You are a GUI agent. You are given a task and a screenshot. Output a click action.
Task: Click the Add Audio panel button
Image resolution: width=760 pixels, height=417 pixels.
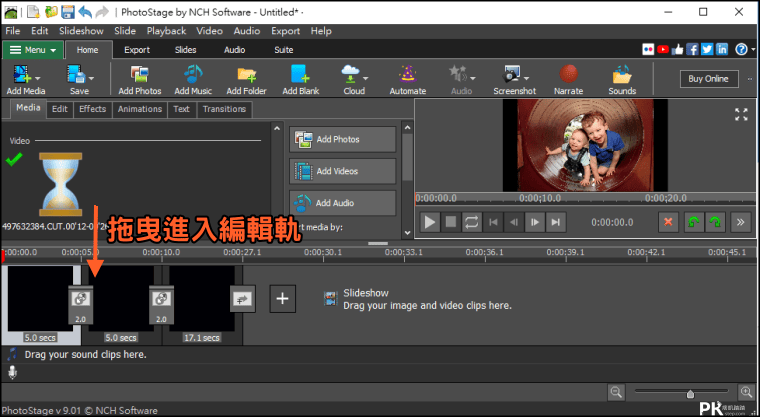coord(343,203)
